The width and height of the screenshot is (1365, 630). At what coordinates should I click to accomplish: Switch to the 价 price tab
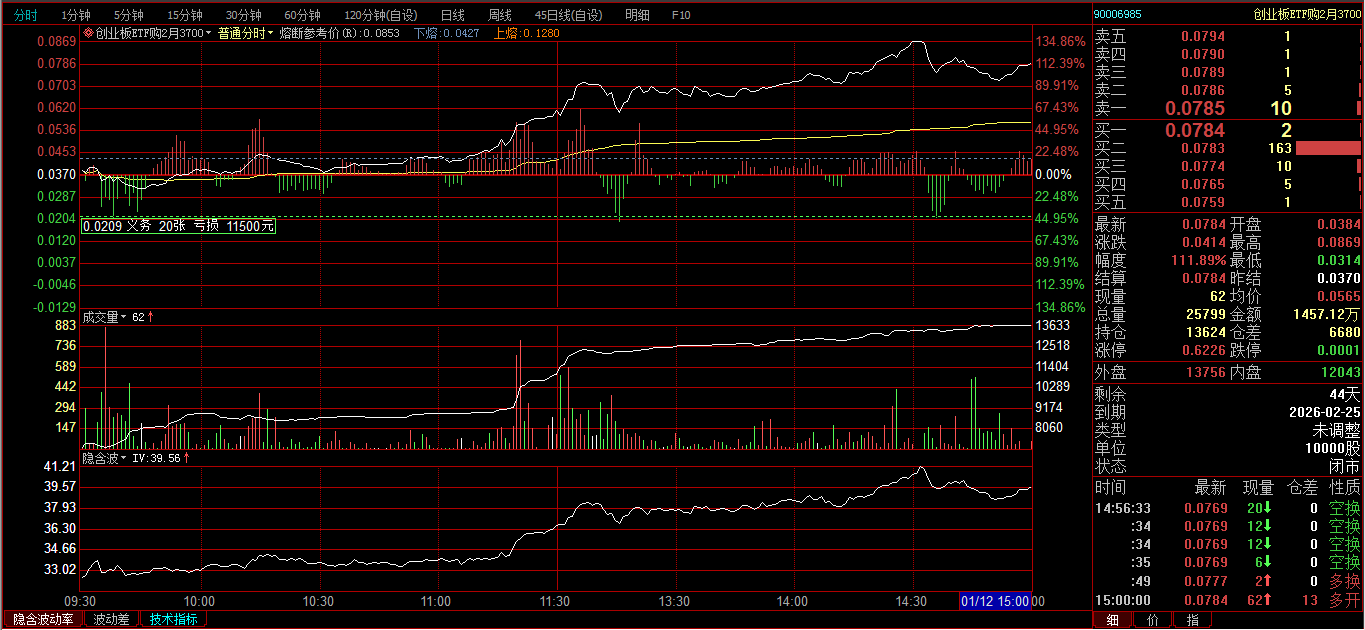point(1152,620)
